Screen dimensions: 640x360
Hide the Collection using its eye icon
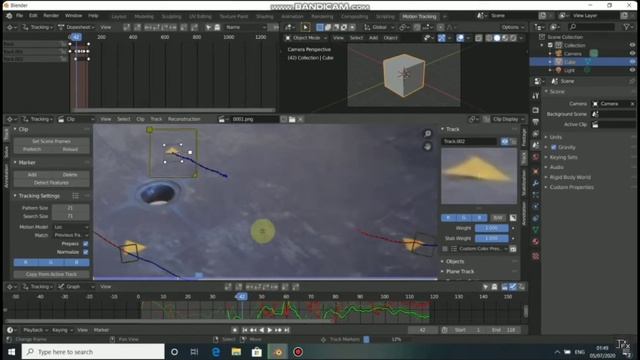pos(632,45)
